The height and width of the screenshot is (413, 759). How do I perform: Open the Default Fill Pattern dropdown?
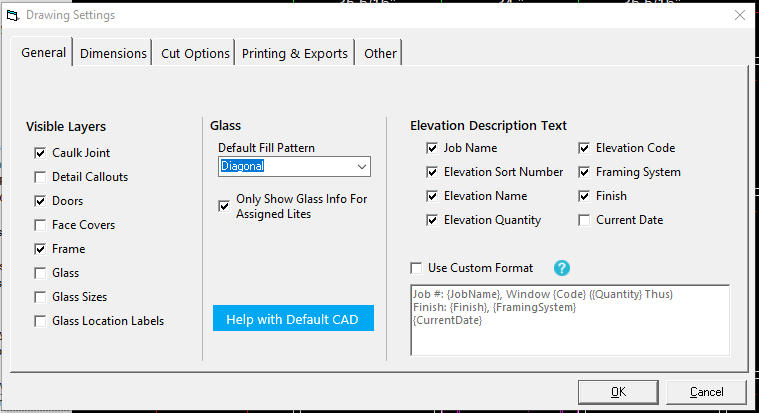coord(294,167)
